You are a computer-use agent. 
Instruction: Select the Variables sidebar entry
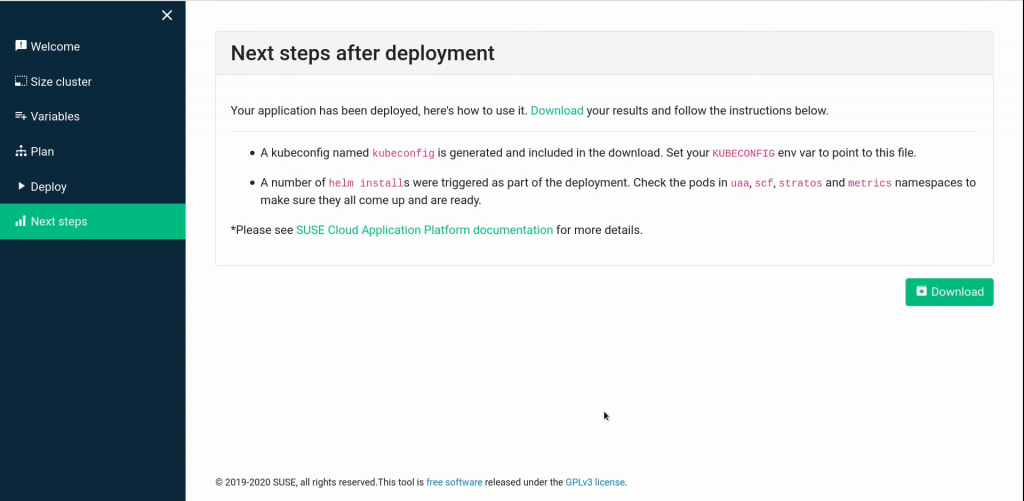(55, 116)
